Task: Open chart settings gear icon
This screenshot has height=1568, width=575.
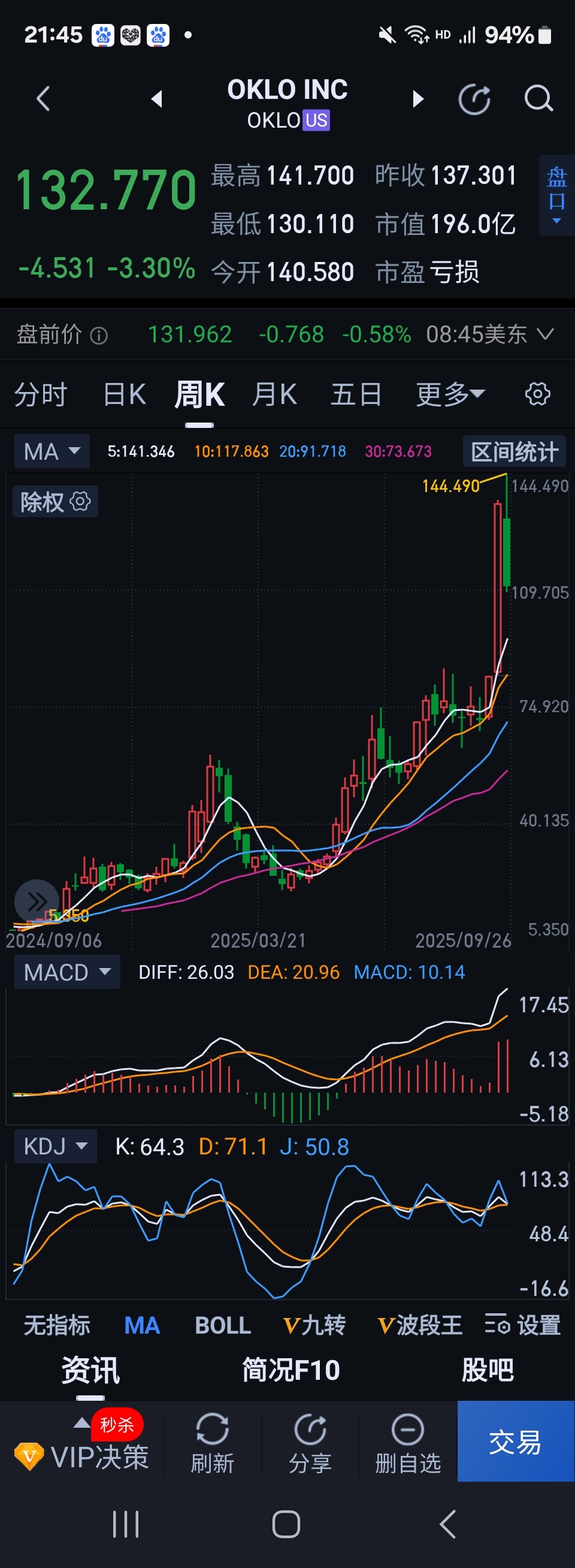Action: click(538, 394)
